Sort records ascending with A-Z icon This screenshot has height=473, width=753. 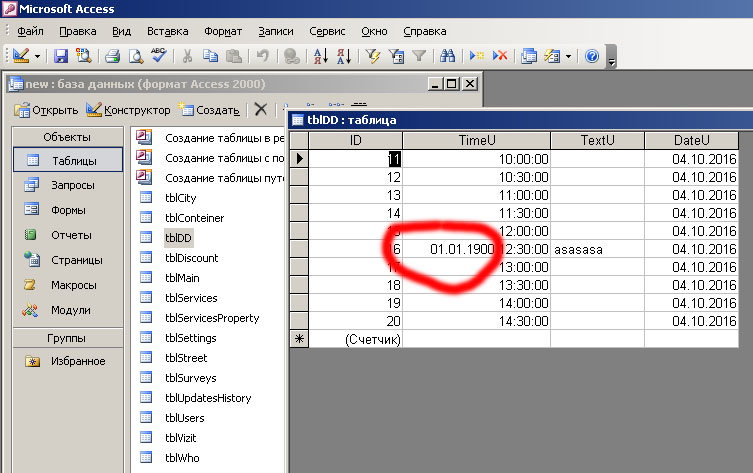pos(320,57)
